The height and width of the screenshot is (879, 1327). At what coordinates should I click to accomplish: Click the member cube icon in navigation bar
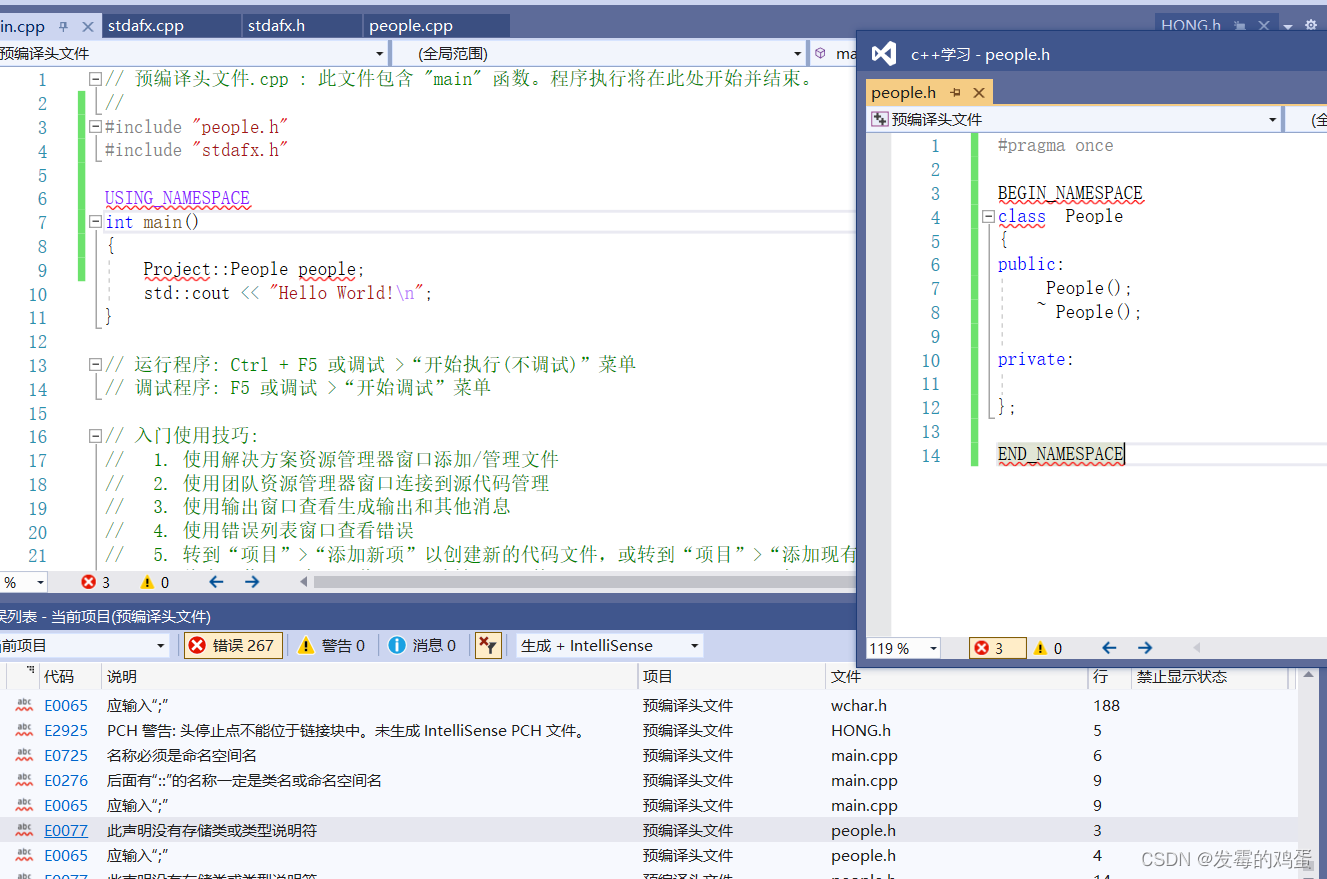coord(820,54)
